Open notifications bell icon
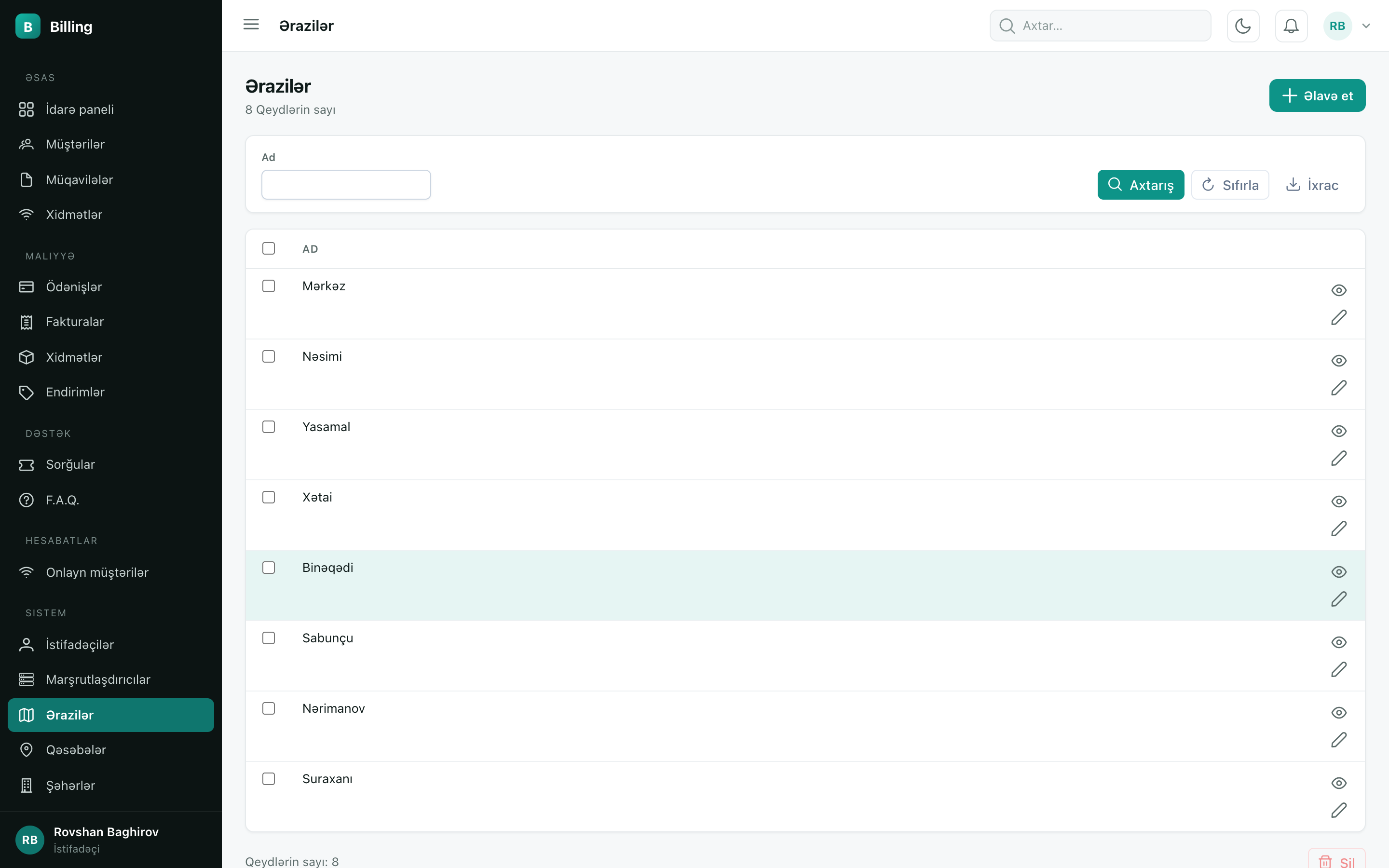 [1291, 26]
